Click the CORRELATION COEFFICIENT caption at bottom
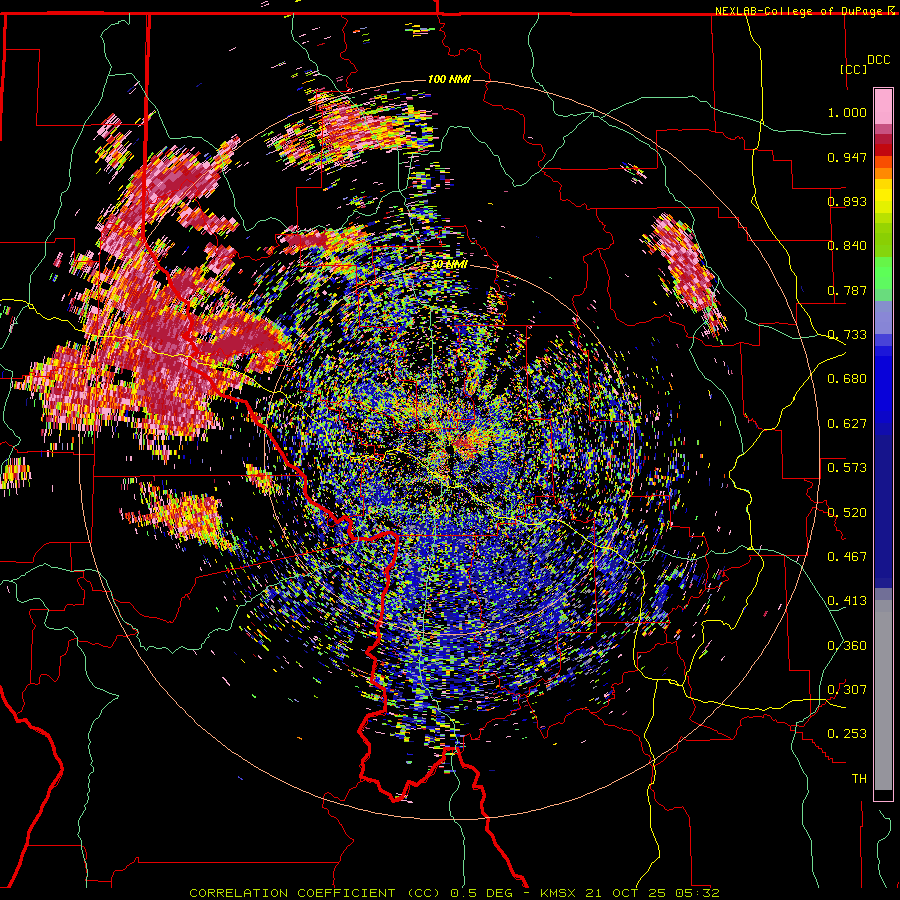Viewport: 900px width, 900px height. tap(454, 893)
